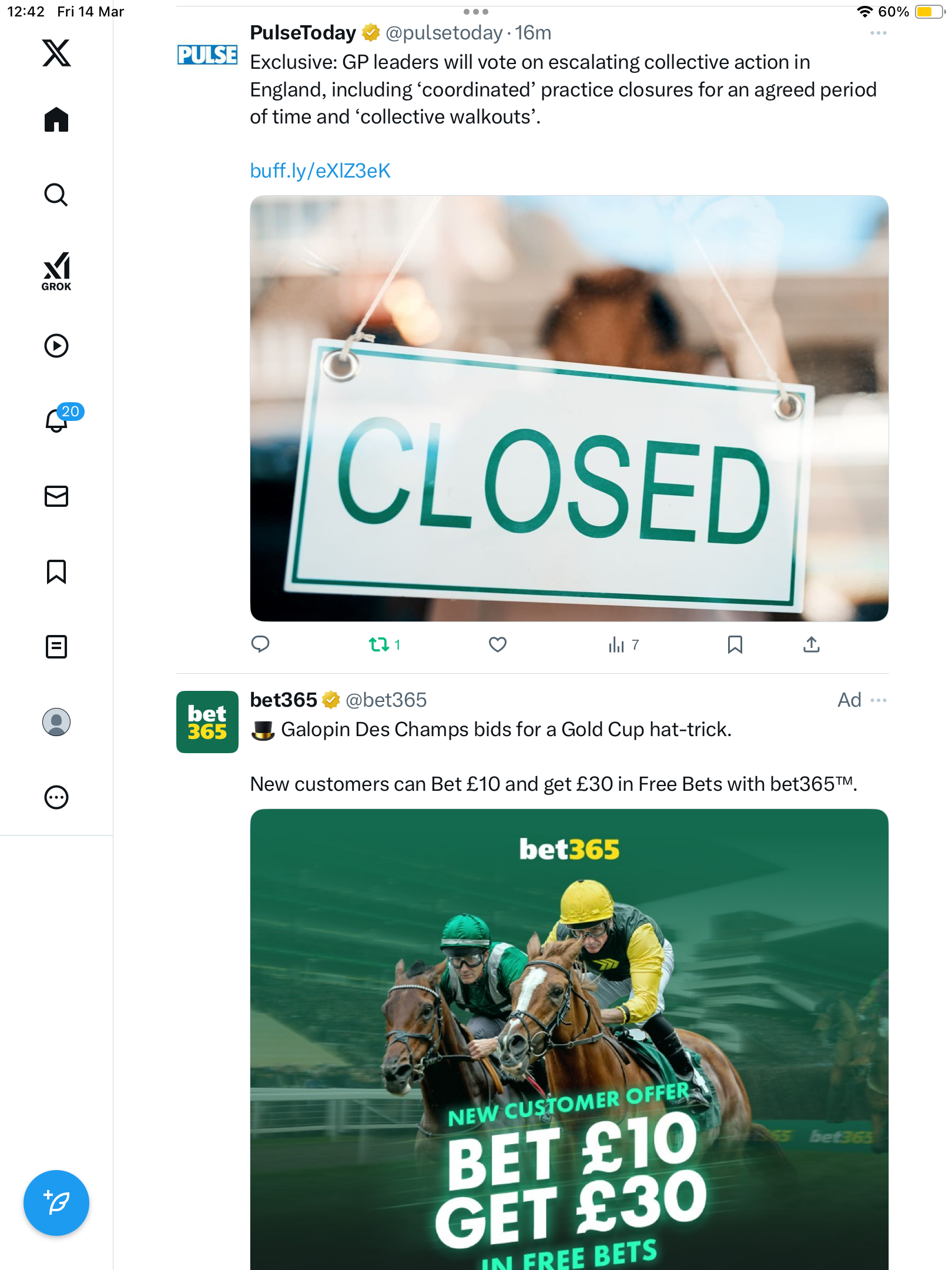Open the CLOSED sign image
Screen dimensions: 952x1270
click(569, 409)
